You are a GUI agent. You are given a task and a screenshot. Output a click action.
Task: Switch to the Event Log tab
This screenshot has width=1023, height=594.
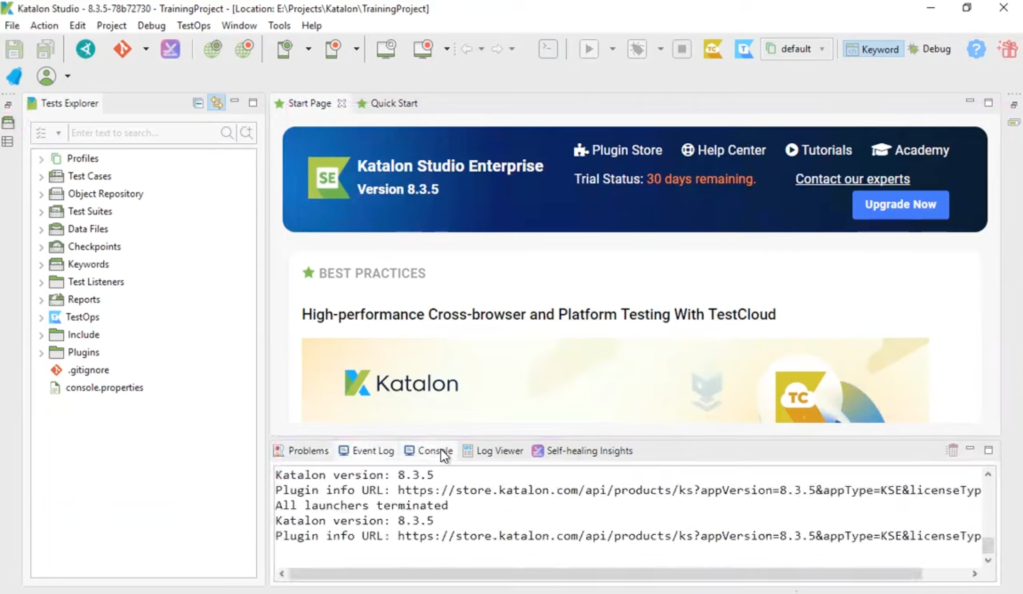pos(366,450)
